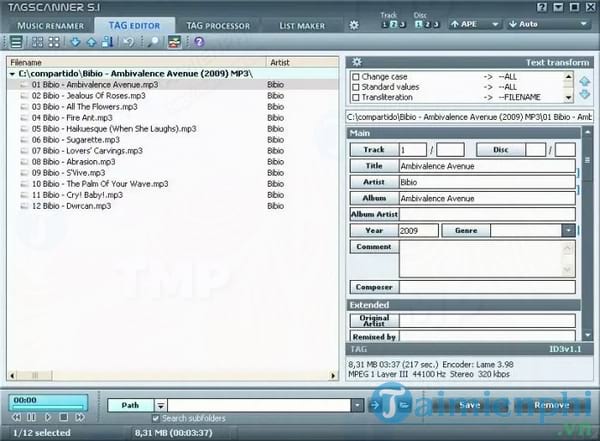Open the path history dropdown arrow
This screenshot has height=441, width=600.
(x=357, y=405)
